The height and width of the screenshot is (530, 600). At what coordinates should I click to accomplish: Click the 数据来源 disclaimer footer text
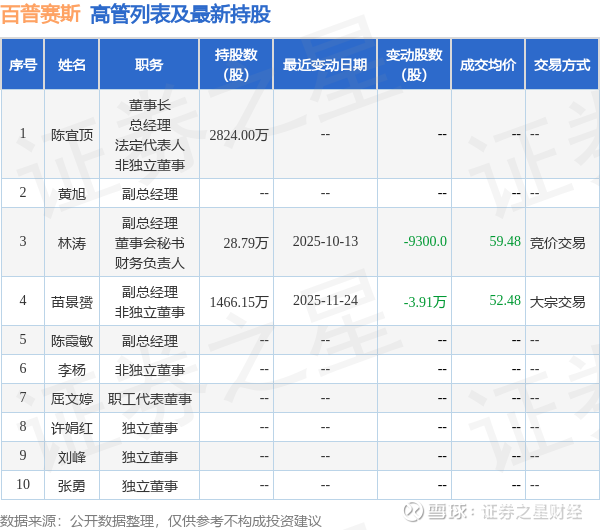[161, 521]
